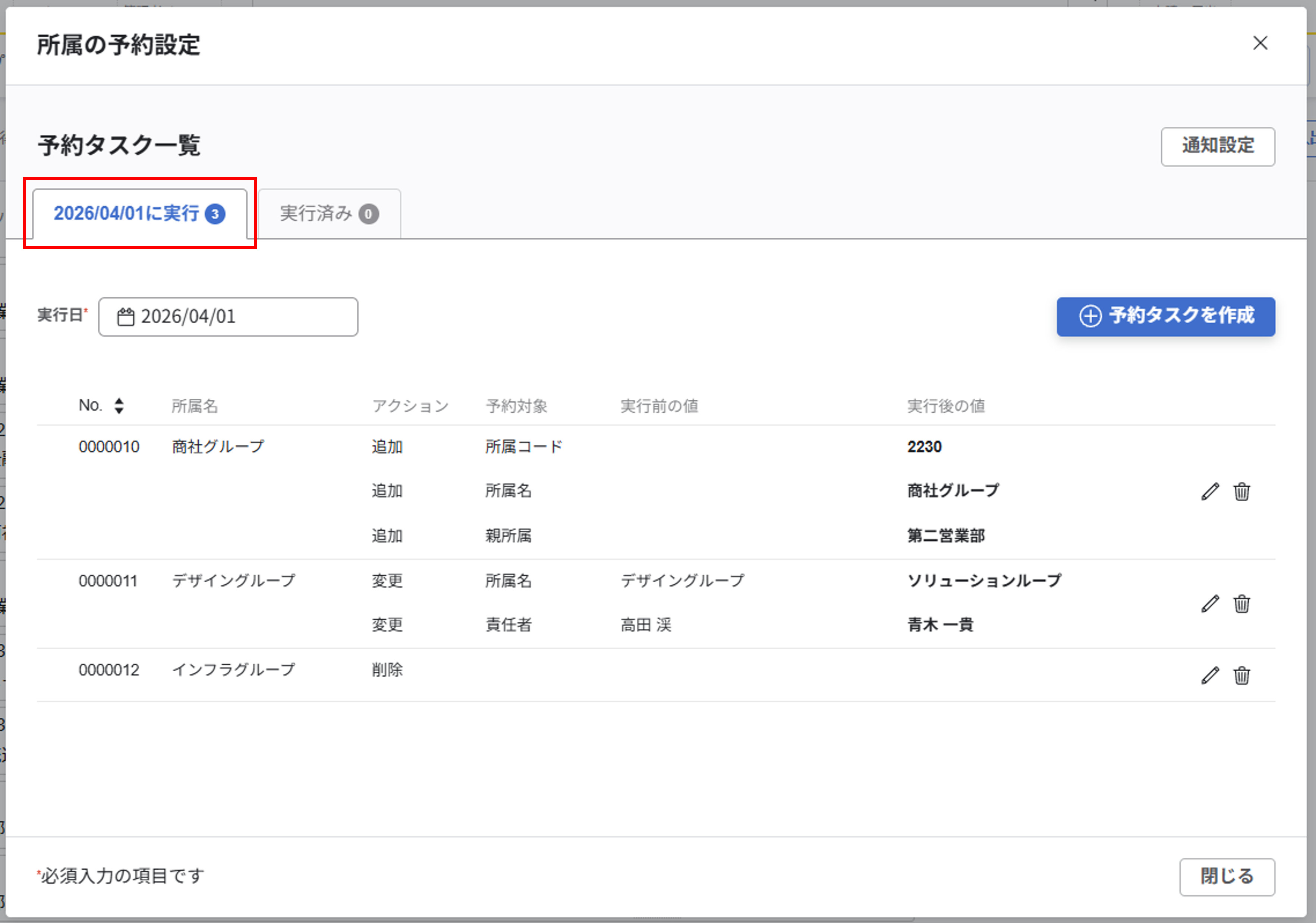This screenshot has width=1316, height=923.
Task: Select row number 0000011
Action: point(108,581)
